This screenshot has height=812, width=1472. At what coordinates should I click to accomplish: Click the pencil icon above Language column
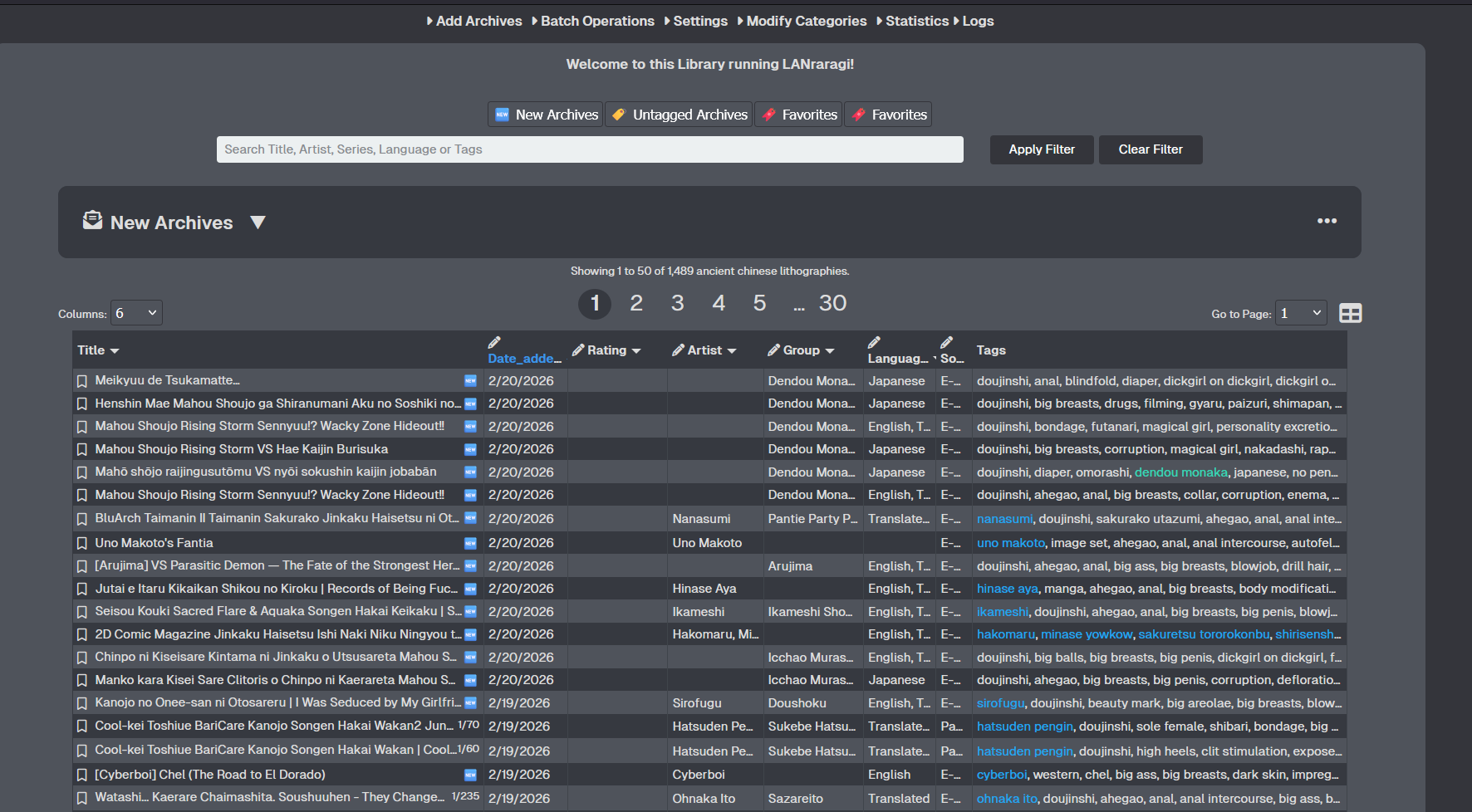[875, 342]
